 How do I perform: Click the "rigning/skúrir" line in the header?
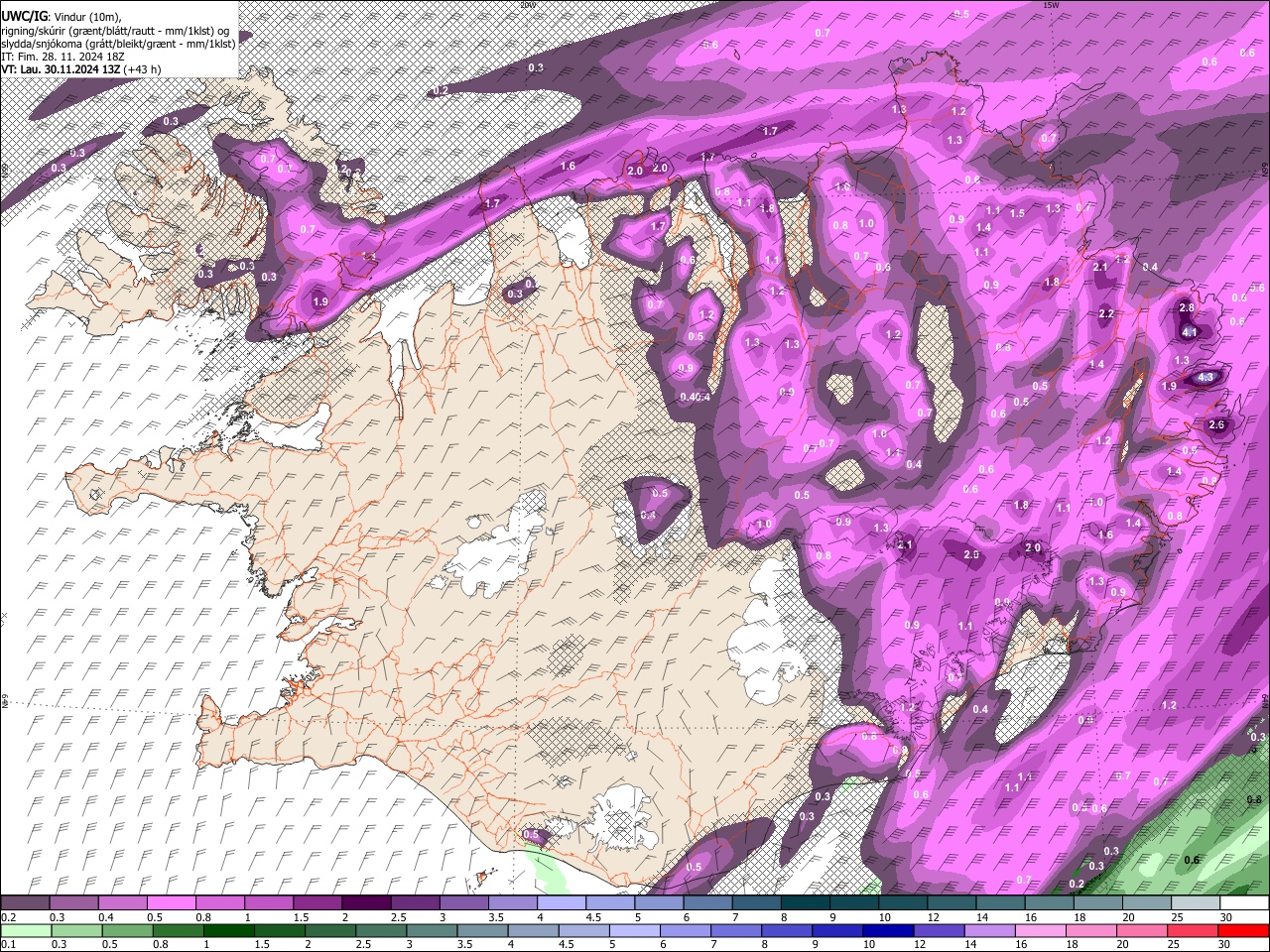coord(115,31)
